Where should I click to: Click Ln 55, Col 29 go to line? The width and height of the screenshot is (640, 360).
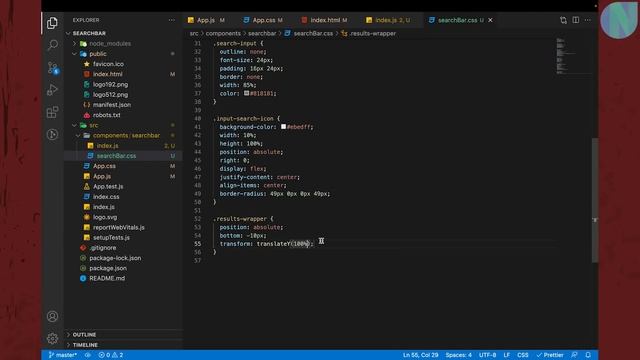point(420,355)
